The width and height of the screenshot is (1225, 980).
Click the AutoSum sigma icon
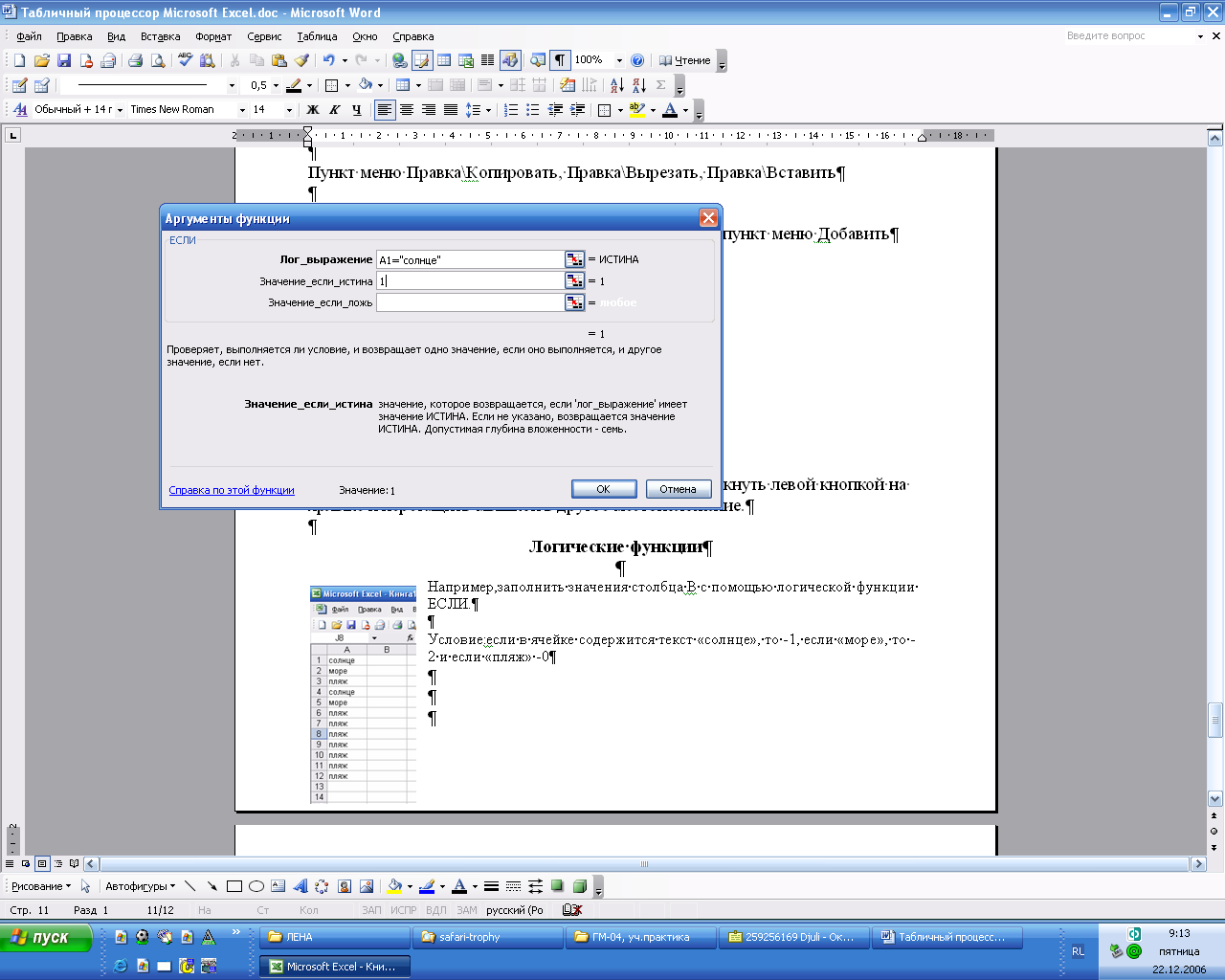coord(660,85)
